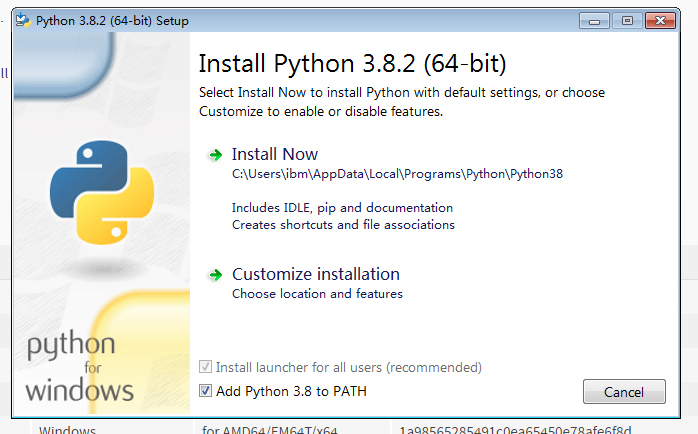The image size is (698, 434).
Task: Click the green arrow beside Install Now
Action: tap(214, 155)
